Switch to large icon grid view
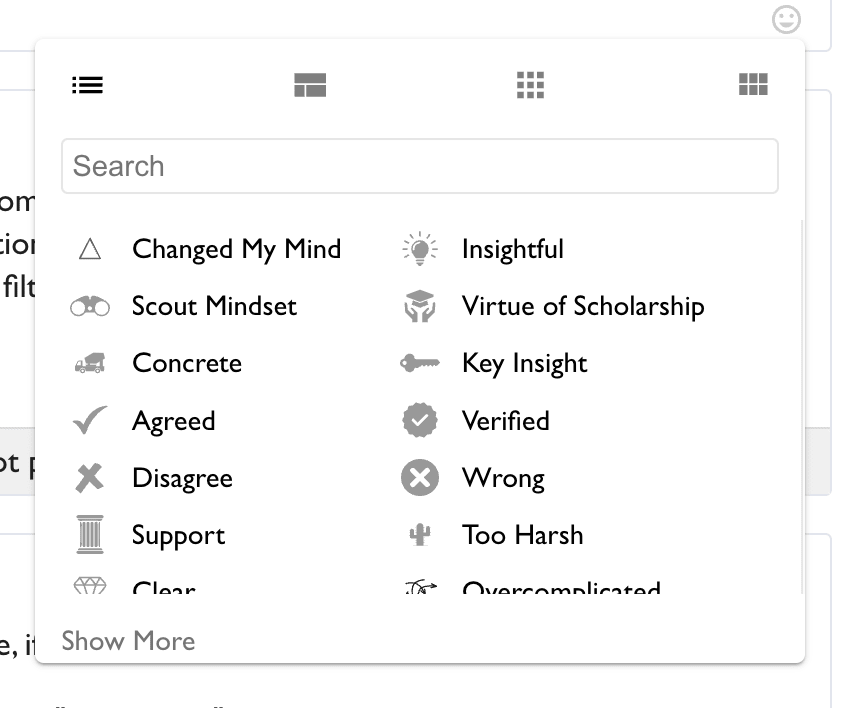This screenshot has width=860, height=708. coord(753,85)
